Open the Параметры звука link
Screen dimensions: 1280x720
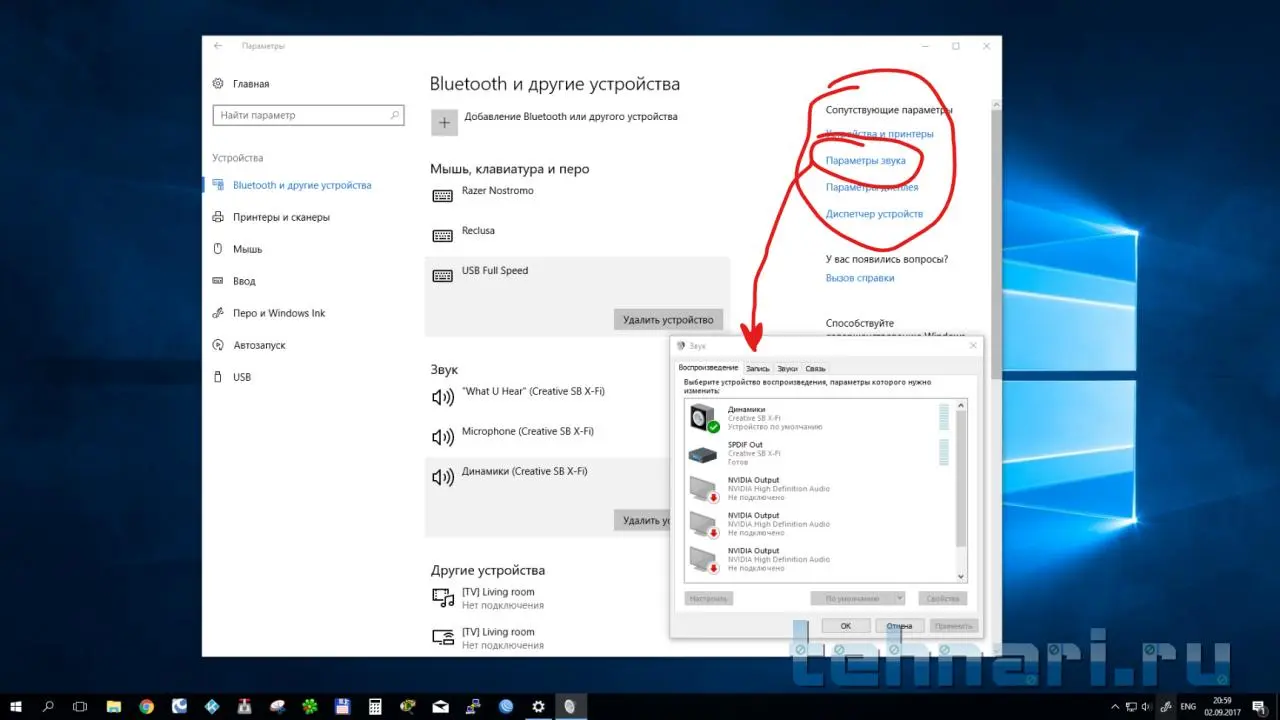click(866, 160)
